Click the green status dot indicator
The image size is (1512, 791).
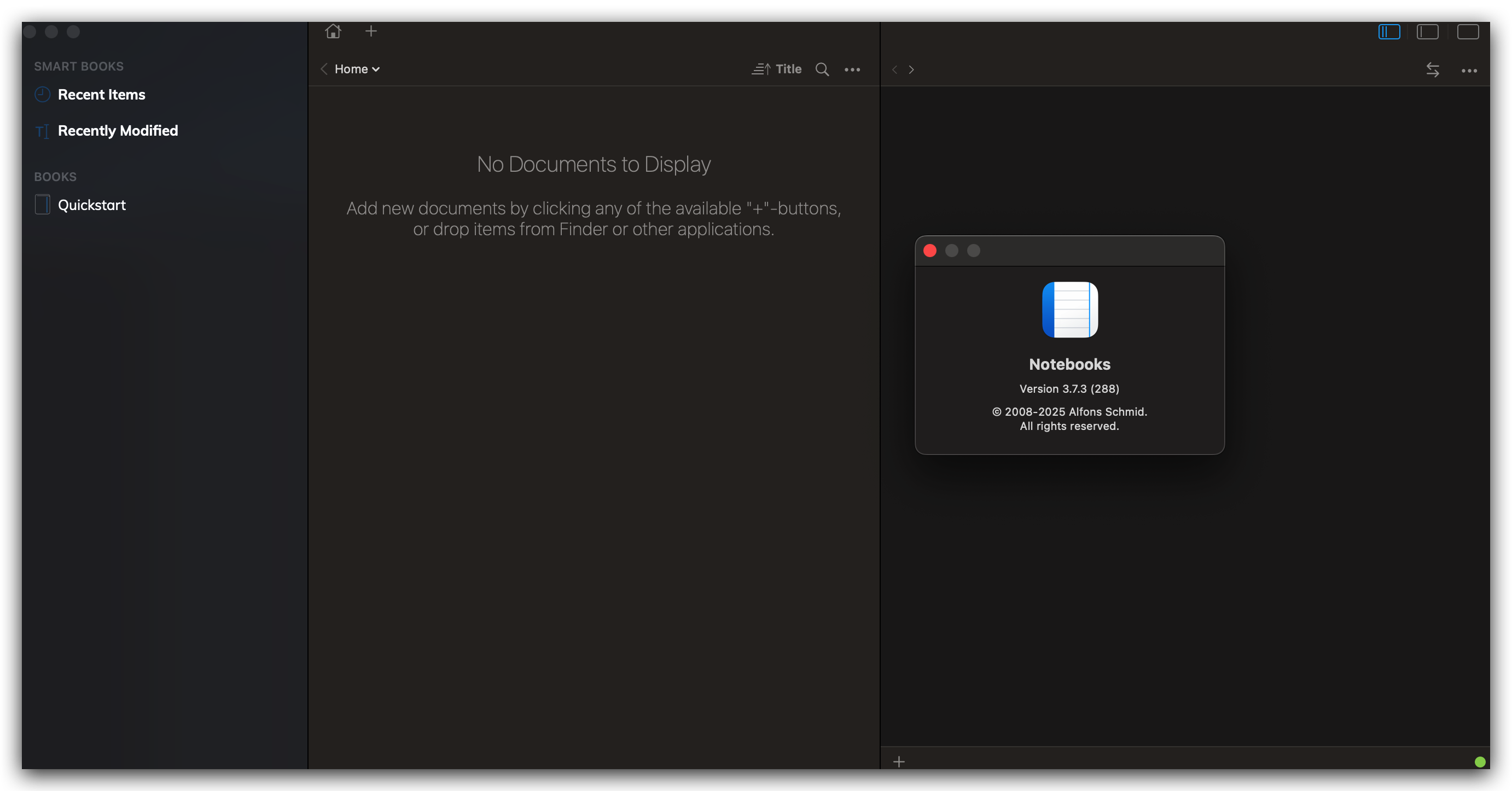[1480, 761]
